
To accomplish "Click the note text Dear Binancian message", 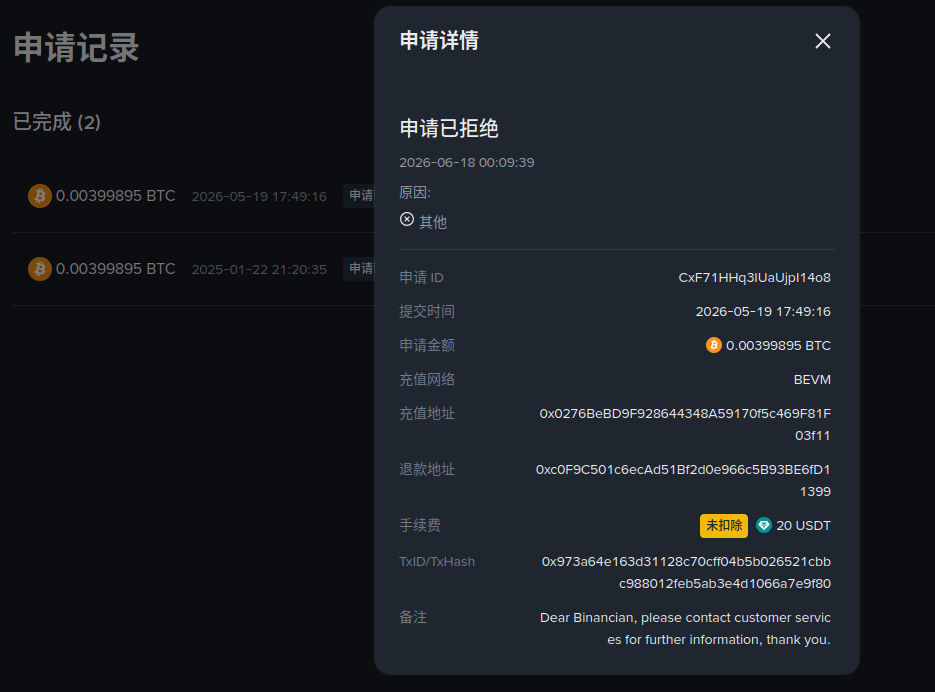I will coord(685,628).
